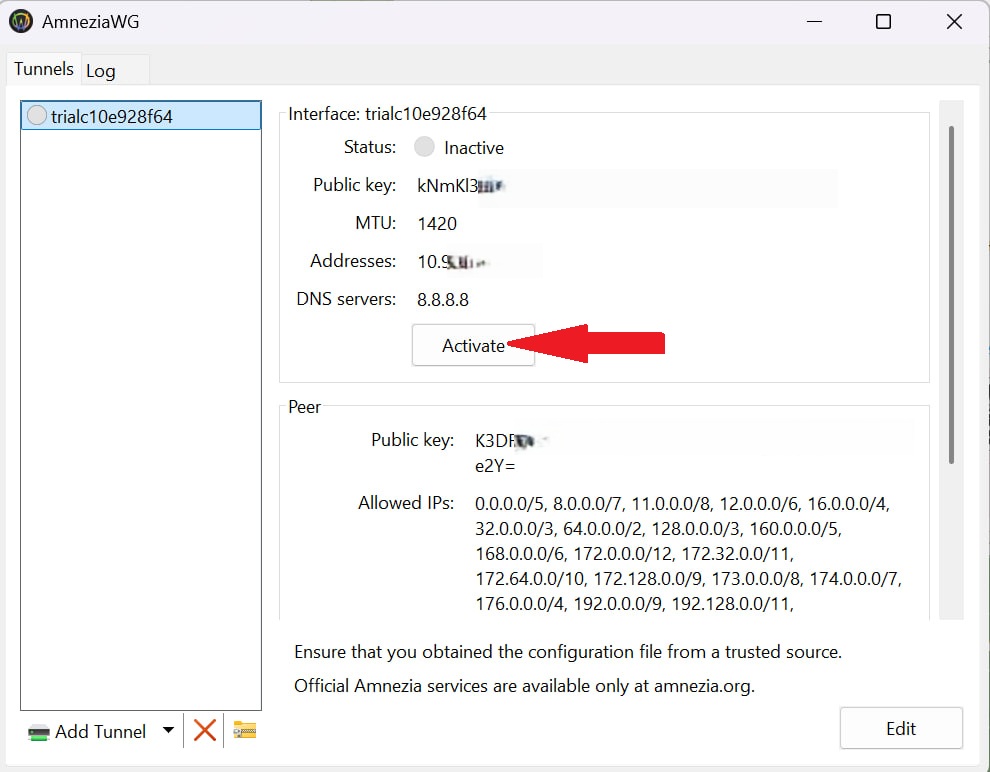Close the AmneziaWG window
This screenshot has width=990, height=772.
coord(954,21)
